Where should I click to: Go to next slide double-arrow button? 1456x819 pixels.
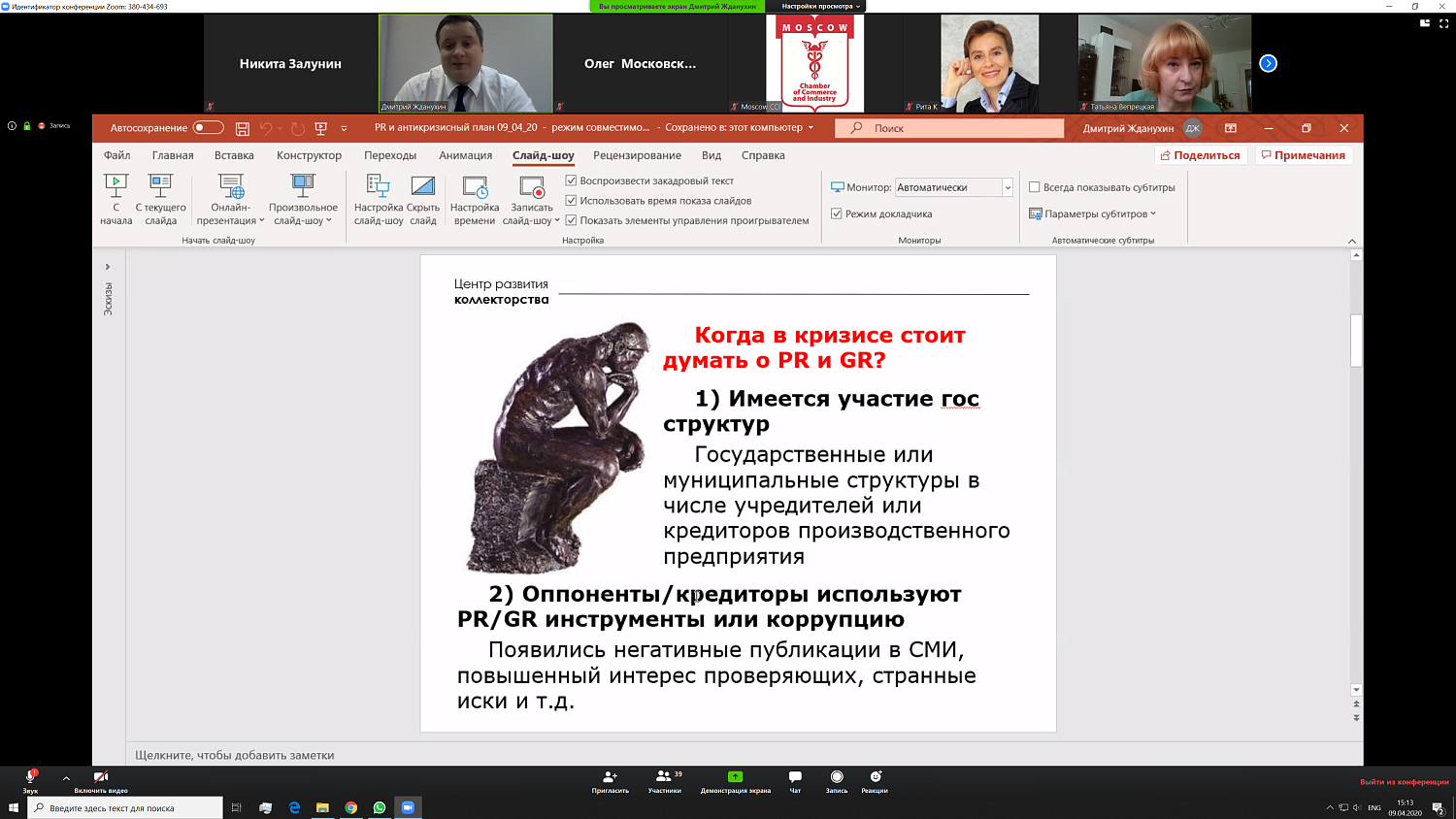(1356, 718)
